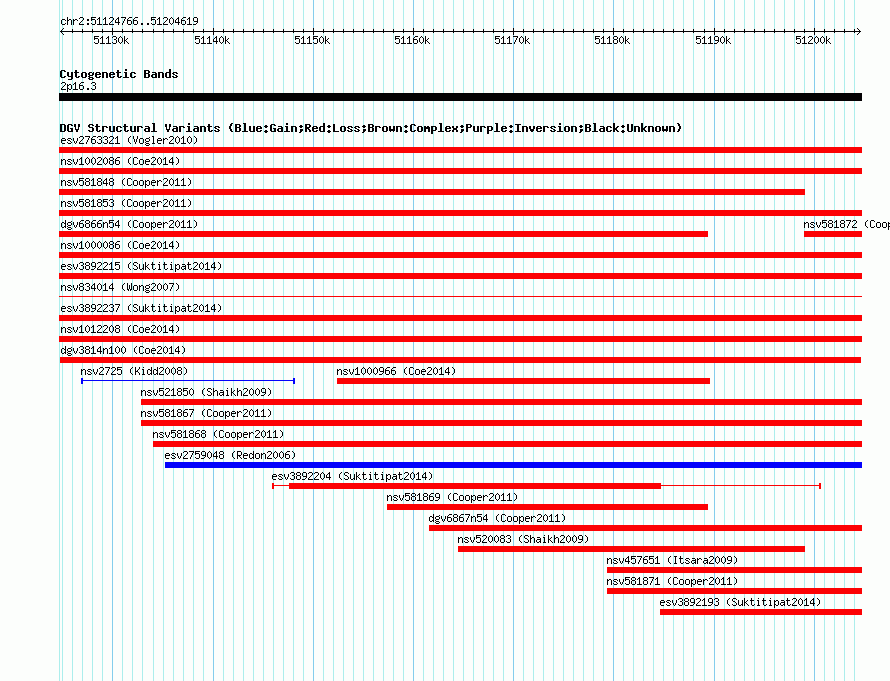Select the esv3892204 (Suktitipat2014) loss bar
The image size is (890, 681).
coord(475,486)
